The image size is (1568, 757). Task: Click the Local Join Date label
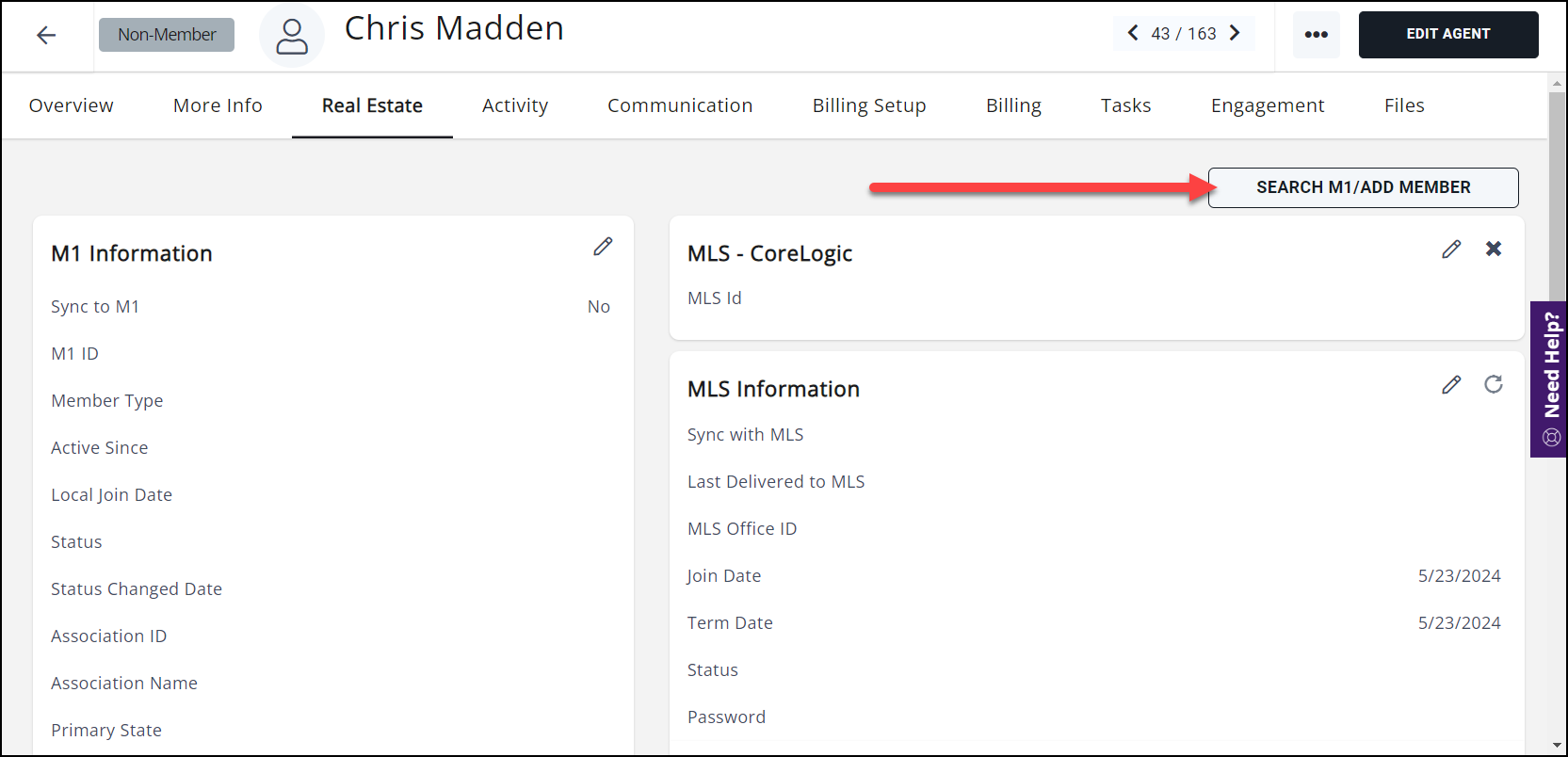click(112, 495)
